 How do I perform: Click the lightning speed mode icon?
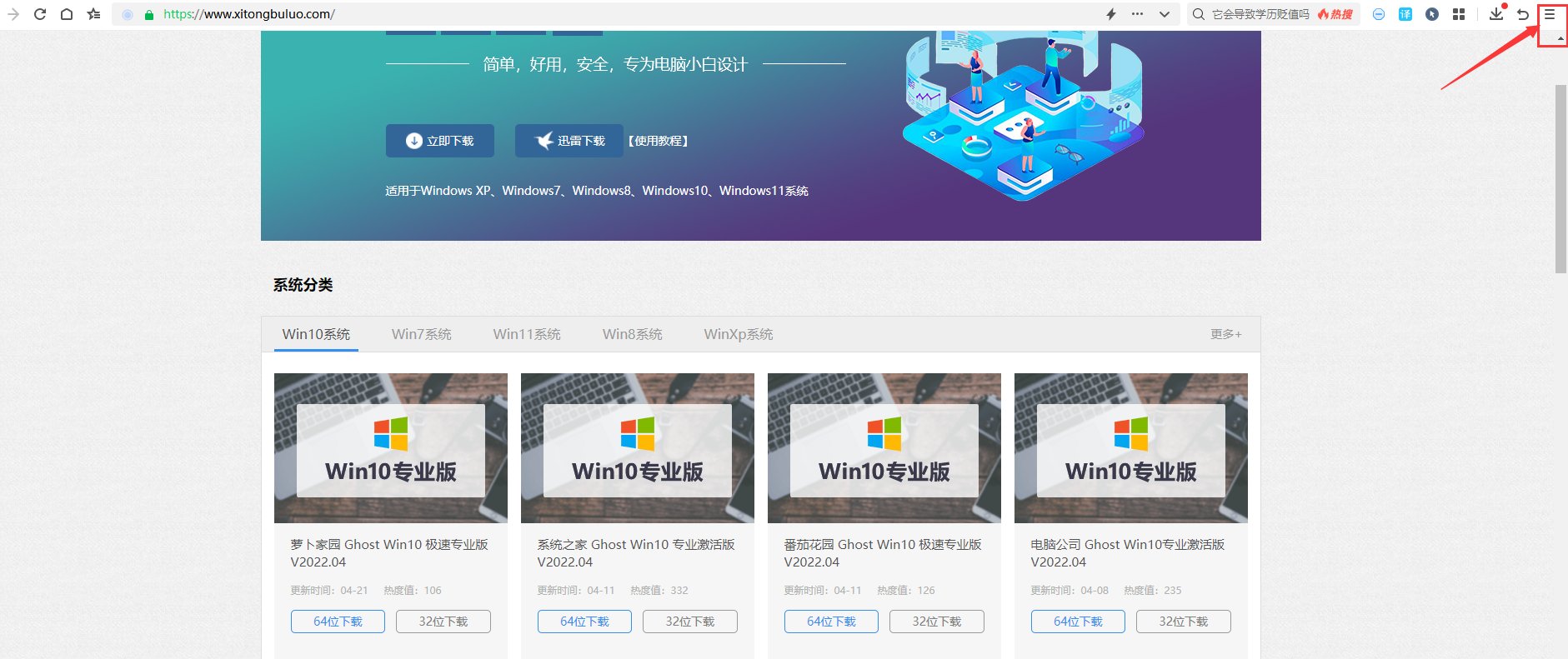[1111, 14]
